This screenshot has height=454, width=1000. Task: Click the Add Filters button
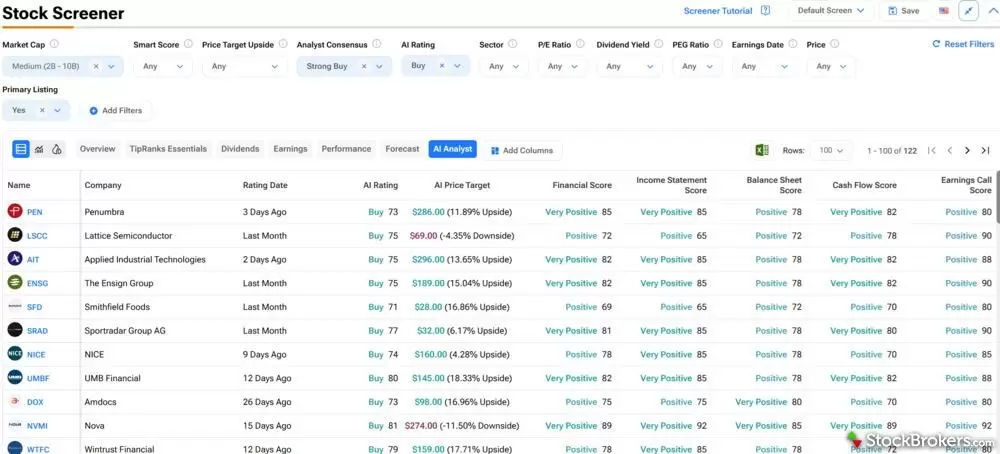[x=115, y=110]
